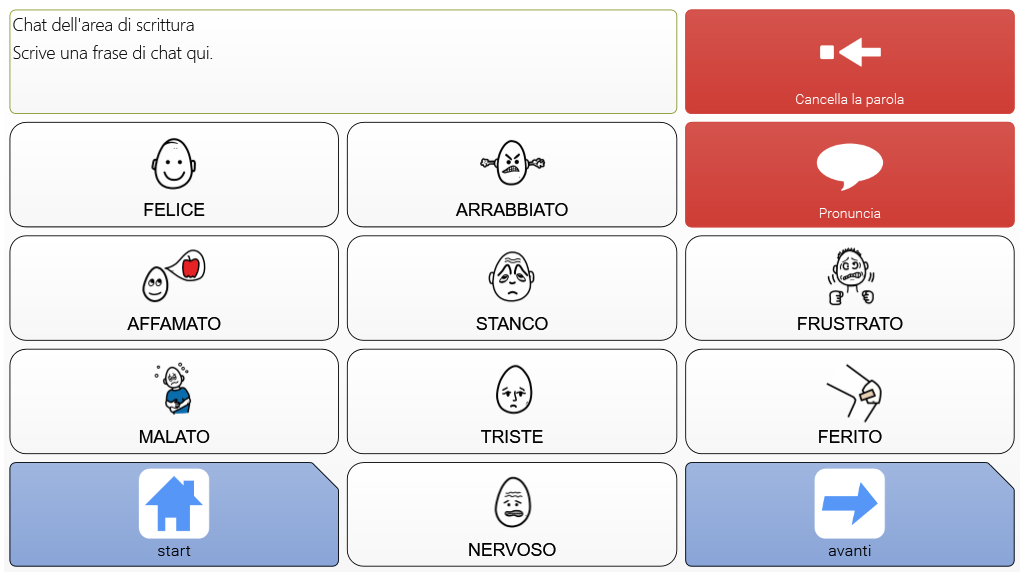1024x576 pixels.
Task: Click inside the chat writing area
Action: (343, 61)
